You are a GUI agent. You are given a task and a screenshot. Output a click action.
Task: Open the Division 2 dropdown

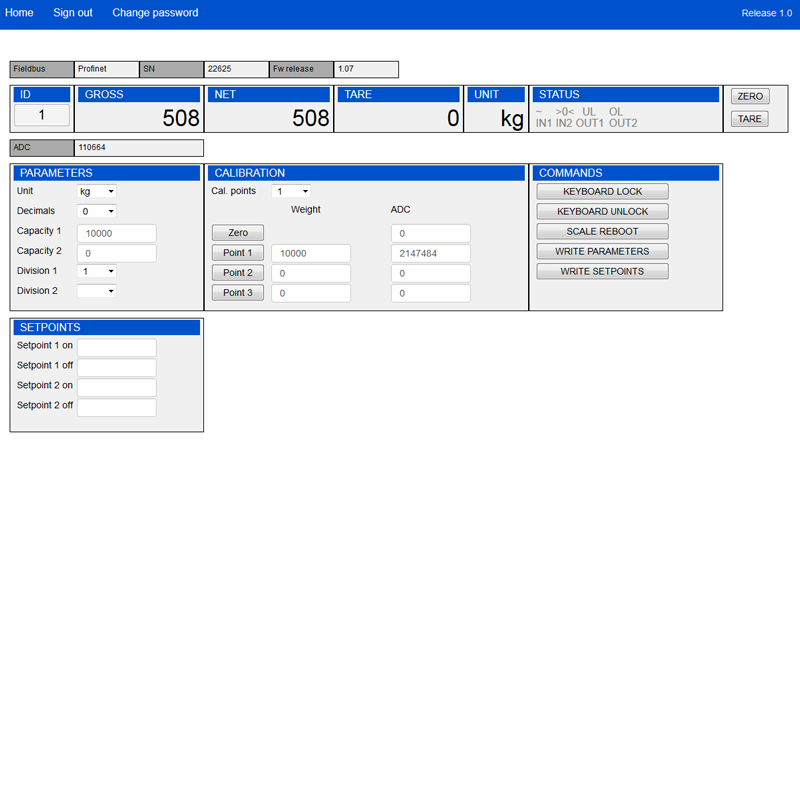[97, 291]
